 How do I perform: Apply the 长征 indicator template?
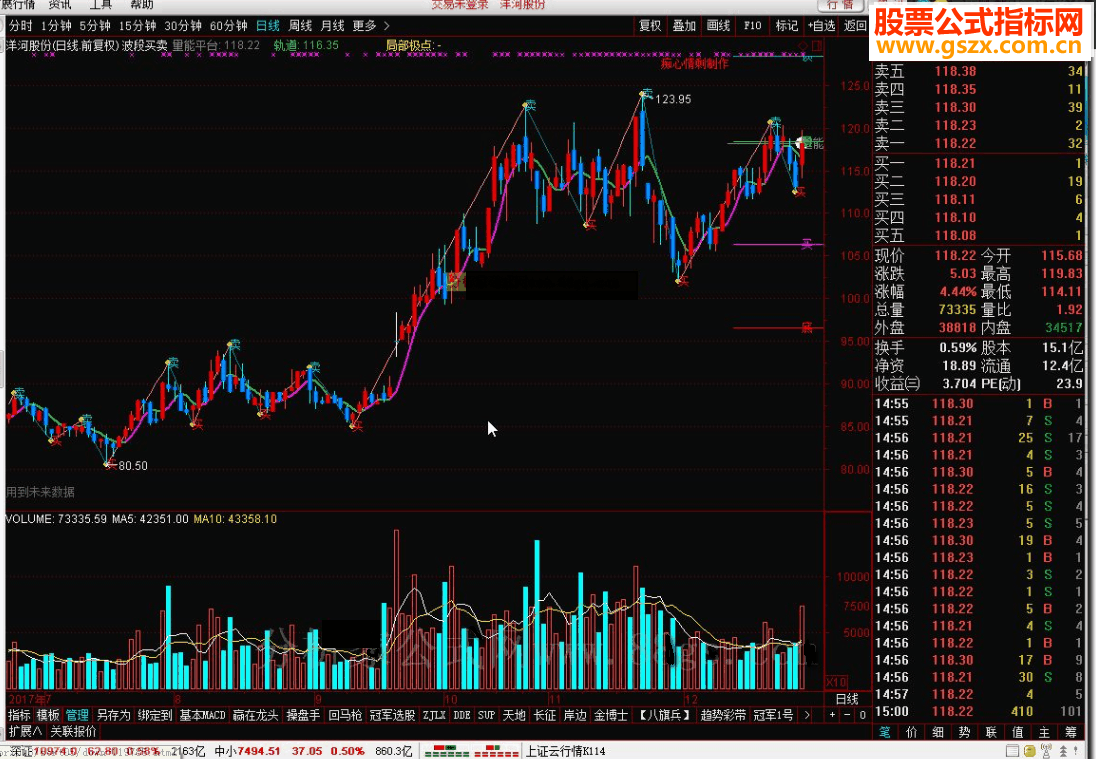click(545, 715)
